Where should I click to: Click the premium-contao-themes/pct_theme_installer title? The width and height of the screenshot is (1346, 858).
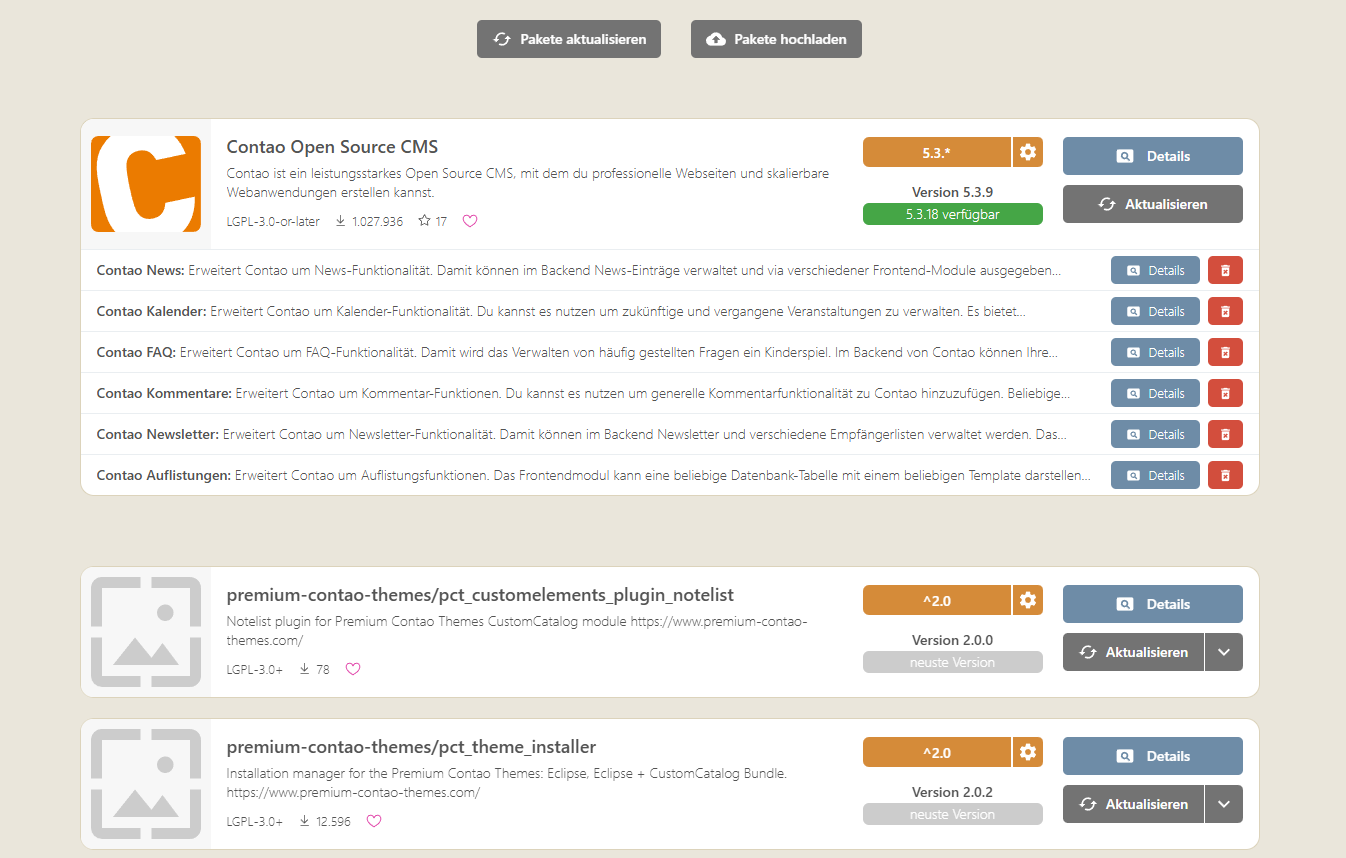(411, 747)
